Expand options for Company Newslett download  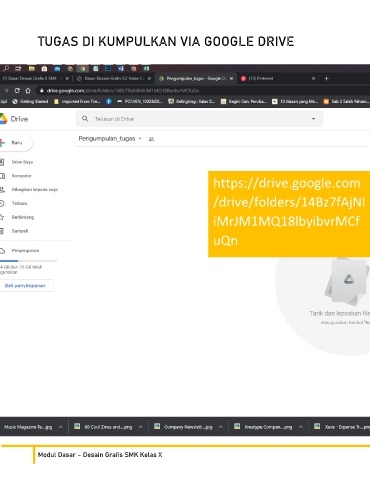(x=221, y=427)
